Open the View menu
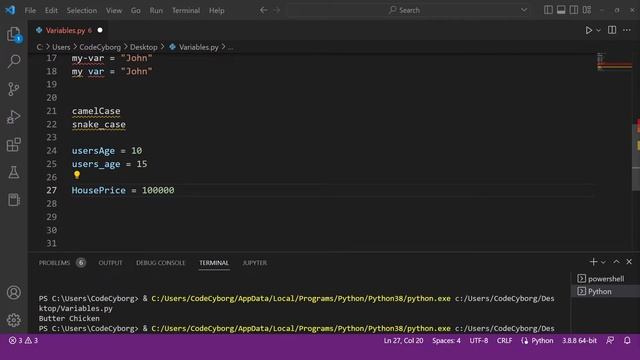Viewport: 640px width, 360px height. click(114, 11)
